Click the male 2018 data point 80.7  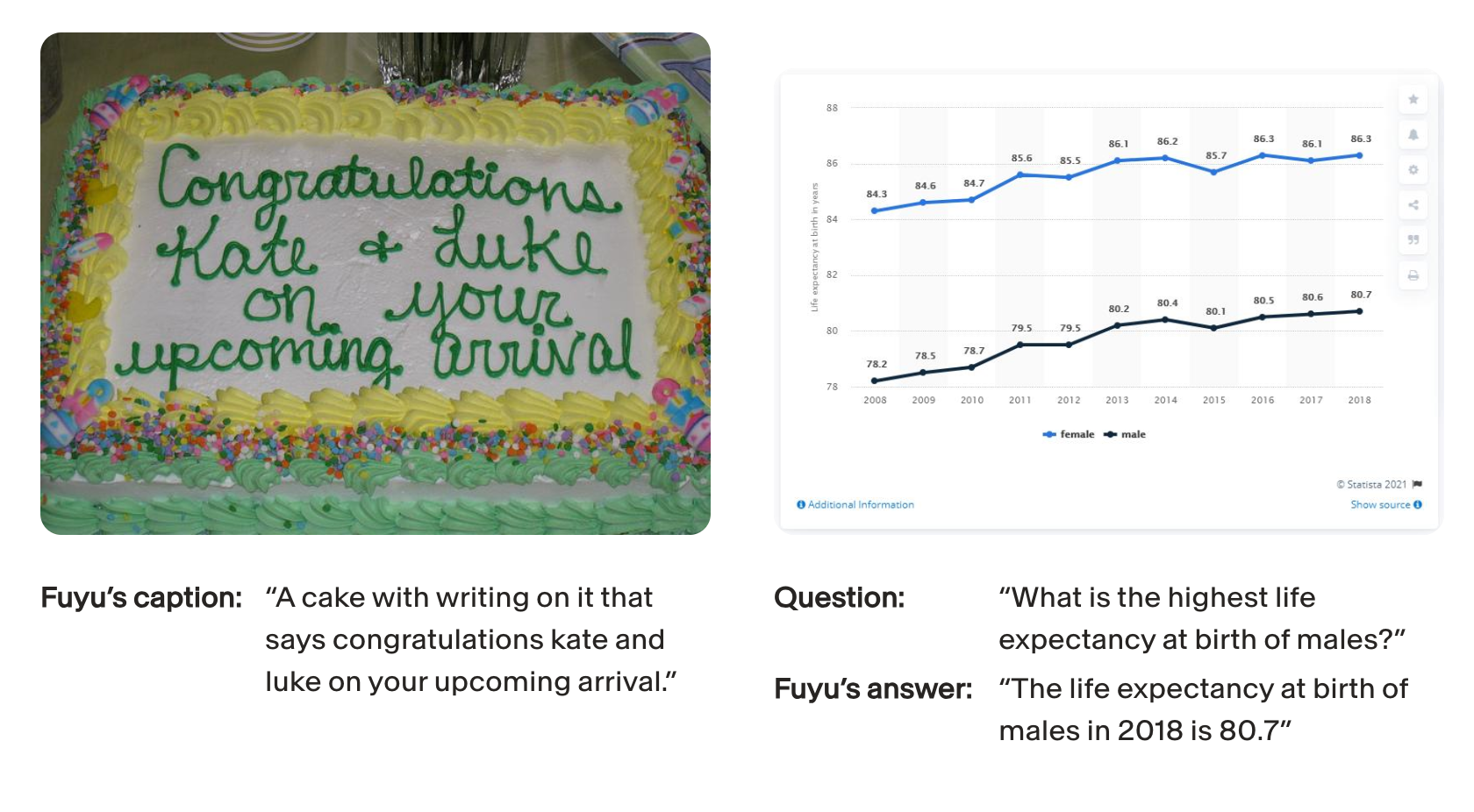tap(1359, 311)
